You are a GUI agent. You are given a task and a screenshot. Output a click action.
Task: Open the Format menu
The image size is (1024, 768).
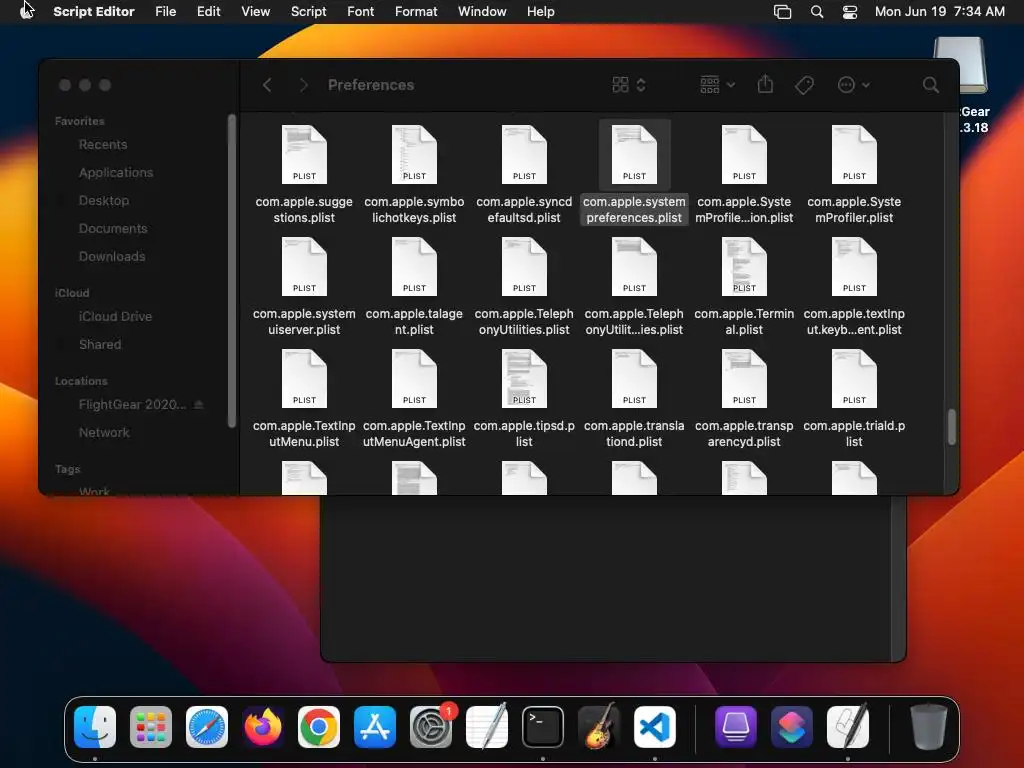click(x=416, y=11)
